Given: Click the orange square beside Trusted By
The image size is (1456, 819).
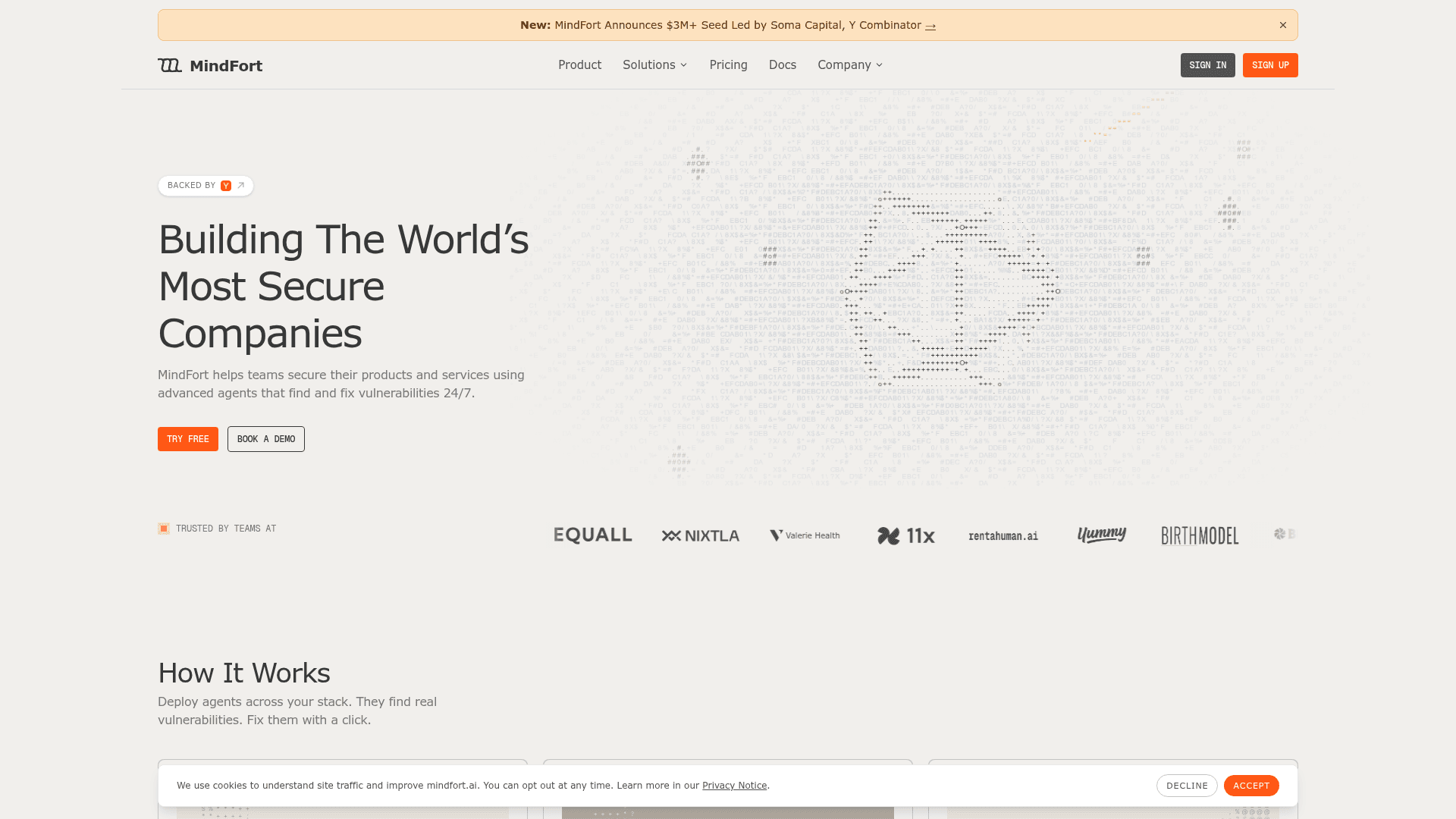Looking at the screenshot, I should click(164, 529).
